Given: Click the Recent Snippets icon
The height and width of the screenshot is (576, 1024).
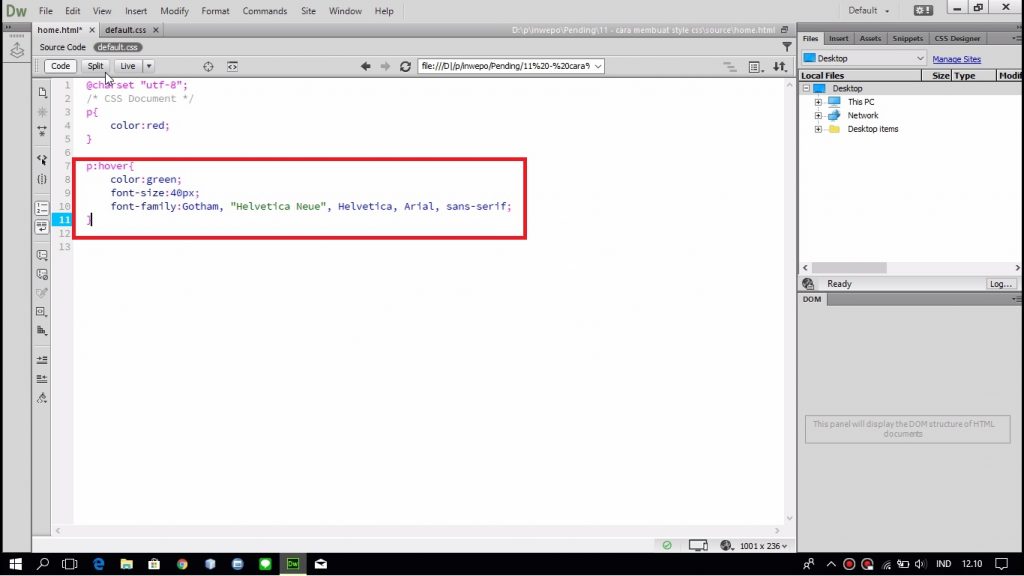Looking at the screenshot, I should (x=42, y=312).
